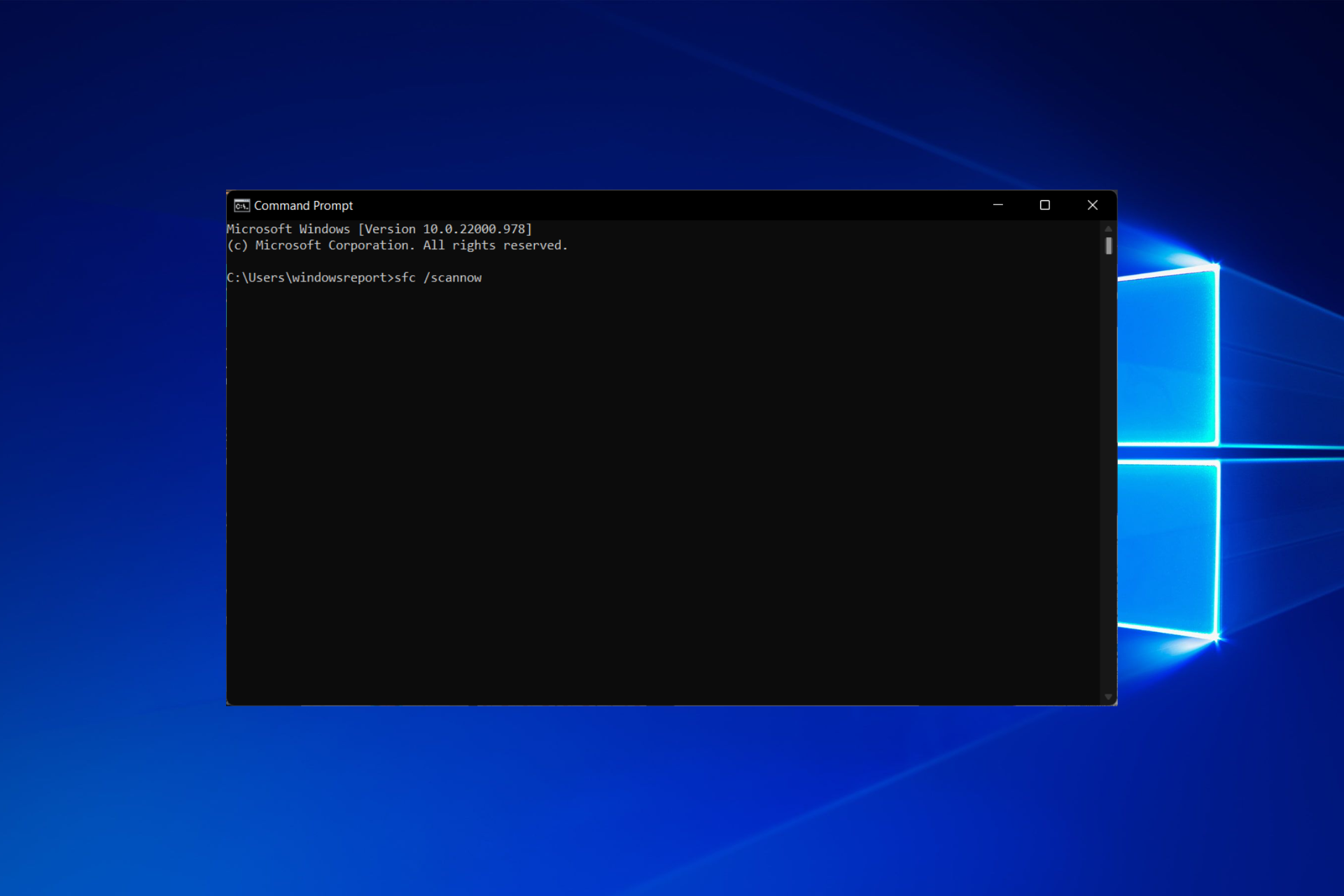Click the '(c) Microsoft Corporation. All rights reserved.' line
The image size is (1344, 896).
[398, 245]
